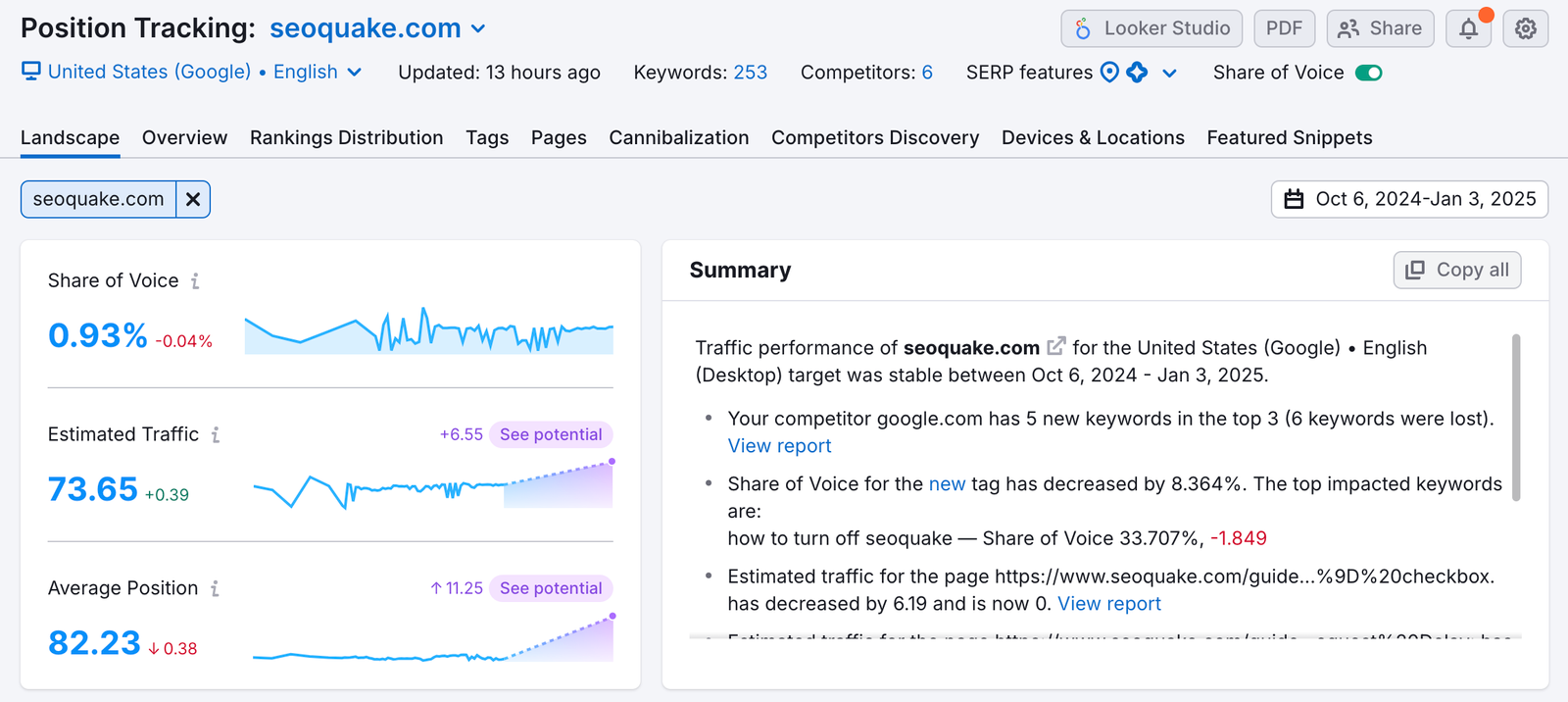Switch to the Rankings Distribution tab
1568x702 pixels.
tap(346, 138)
